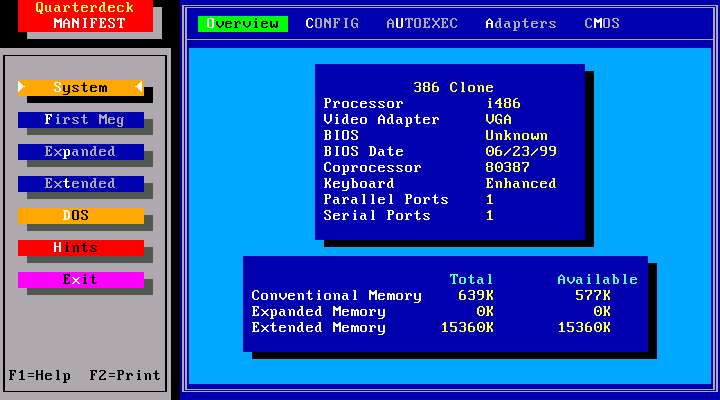Image resolution: width=720 pixels, height=400 pixels.
Task: Click the Expanded Memory row label
Action: [x=319, y=312]
